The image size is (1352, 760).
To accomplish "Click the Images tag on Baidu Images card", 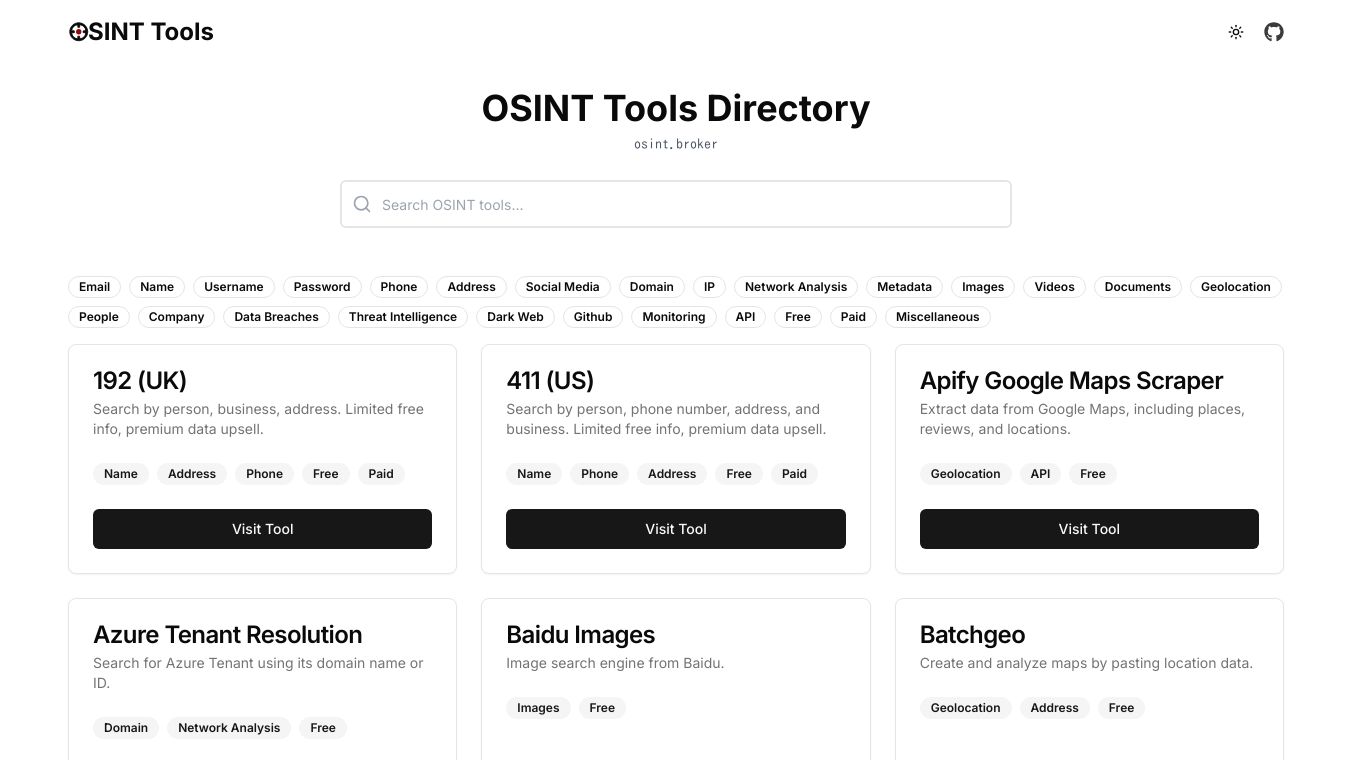I will [538, 708].
